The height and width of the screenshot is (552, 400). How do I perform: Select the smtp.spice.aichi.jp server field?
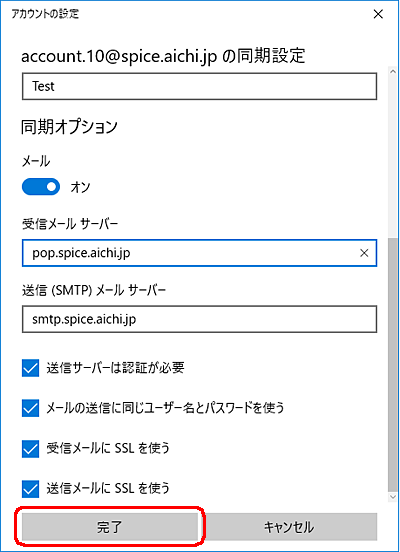[199, 319]
